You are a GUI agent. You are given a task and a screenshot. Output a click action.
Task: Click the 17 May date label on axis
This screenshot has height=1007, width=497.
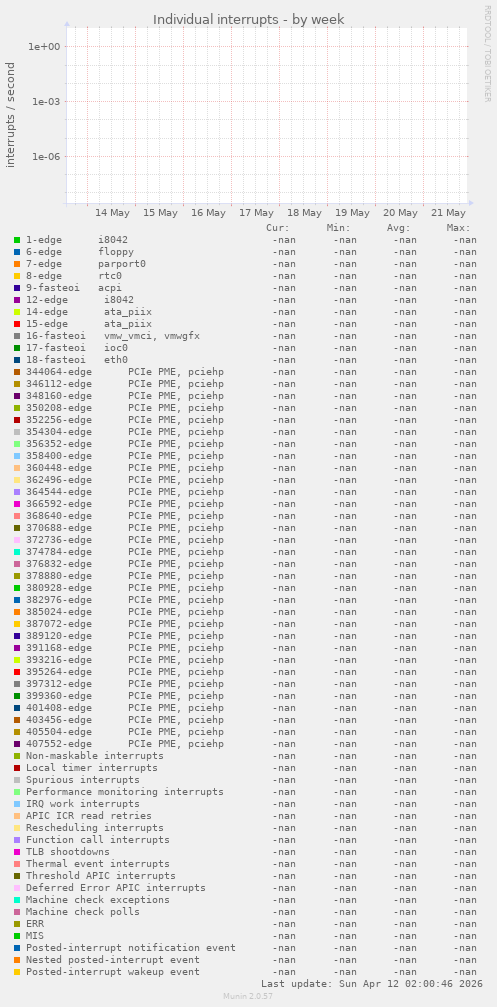(x=256, y=213)
